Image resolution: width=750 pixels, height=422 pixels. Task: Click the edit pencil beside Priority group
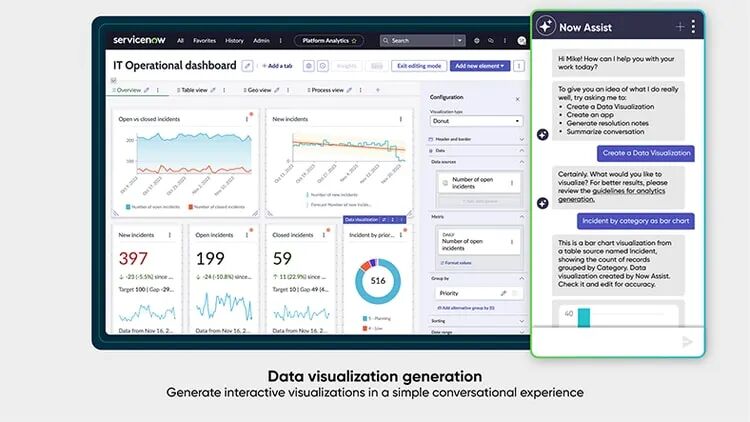pos(504,293)
